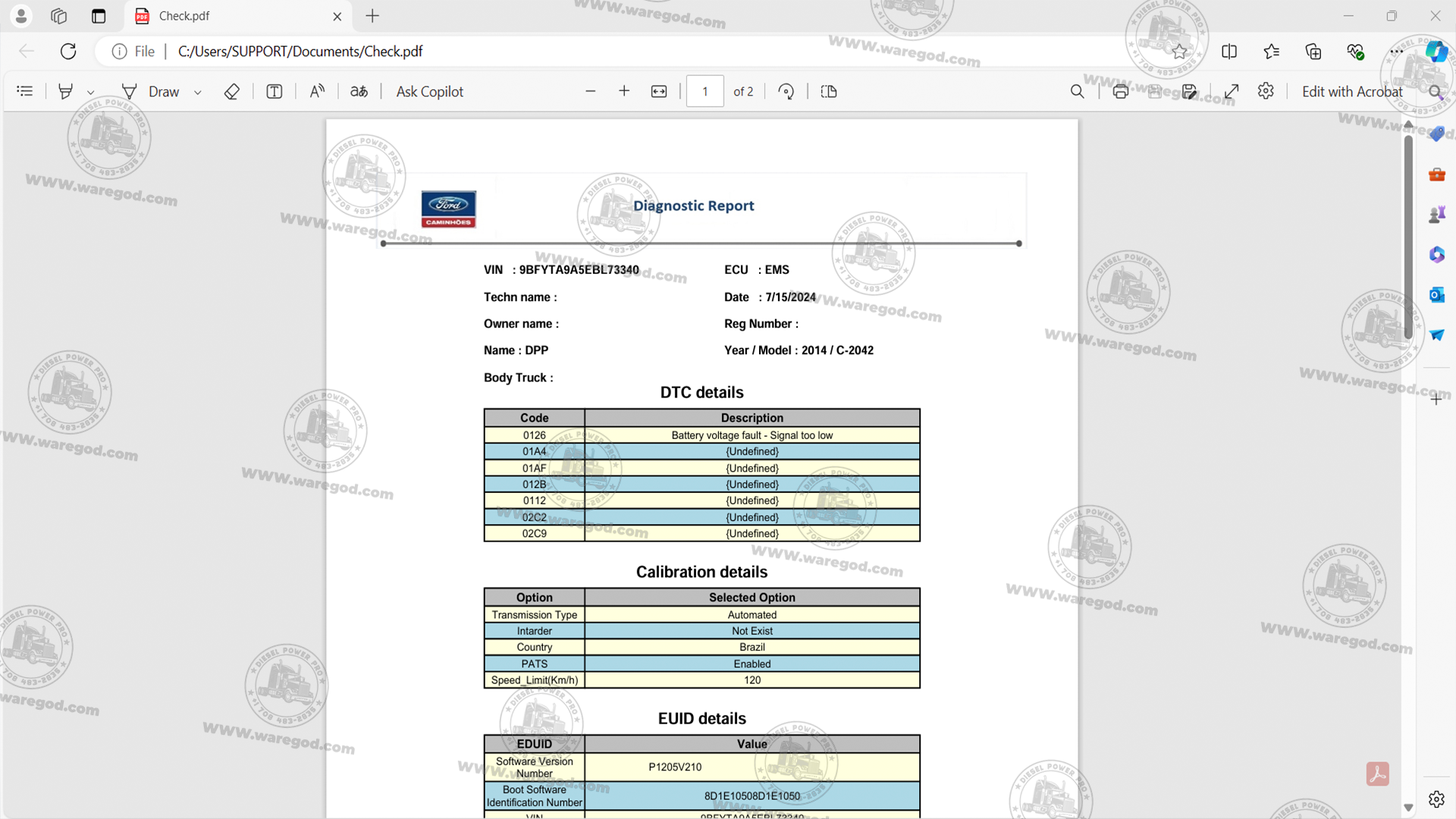Click the zoom out minus button
The width and height of the screenshot is (1456, 819).
point(589,91)
